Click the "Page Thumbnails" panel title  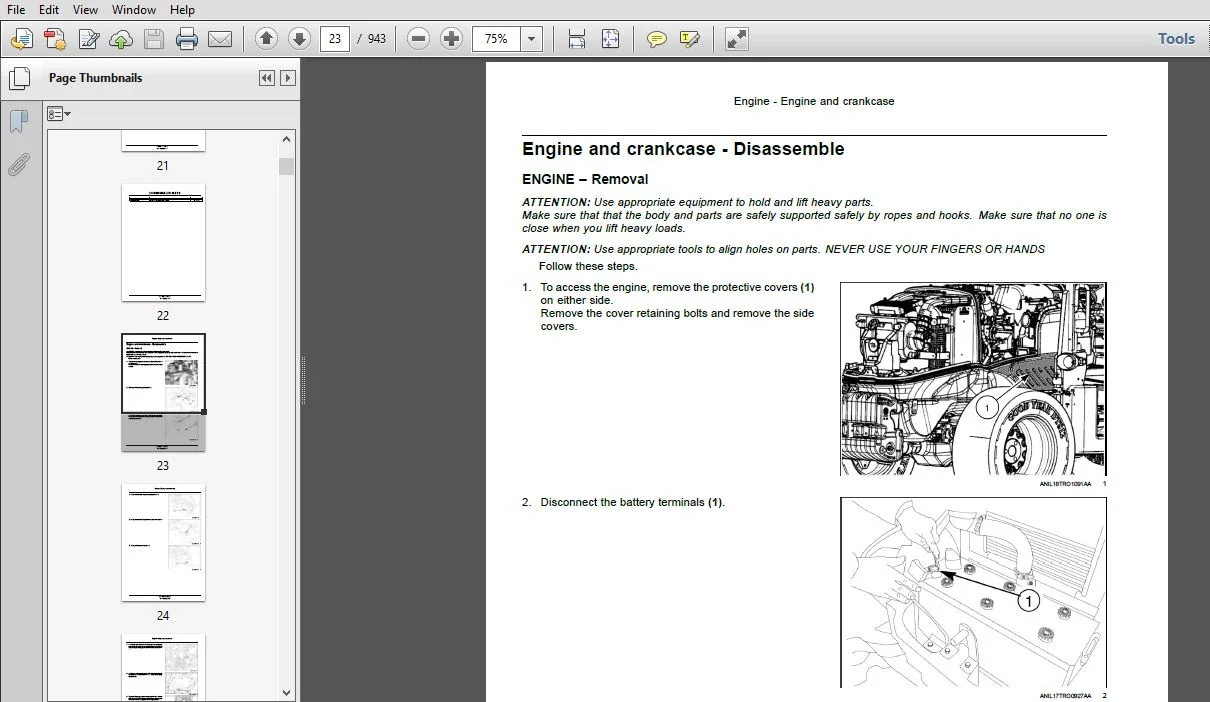coord(95,78)
